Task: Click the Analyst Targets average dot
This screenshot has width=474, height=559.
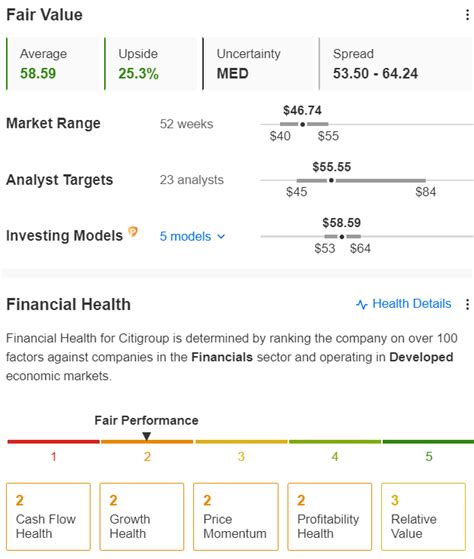Action: 331,180
